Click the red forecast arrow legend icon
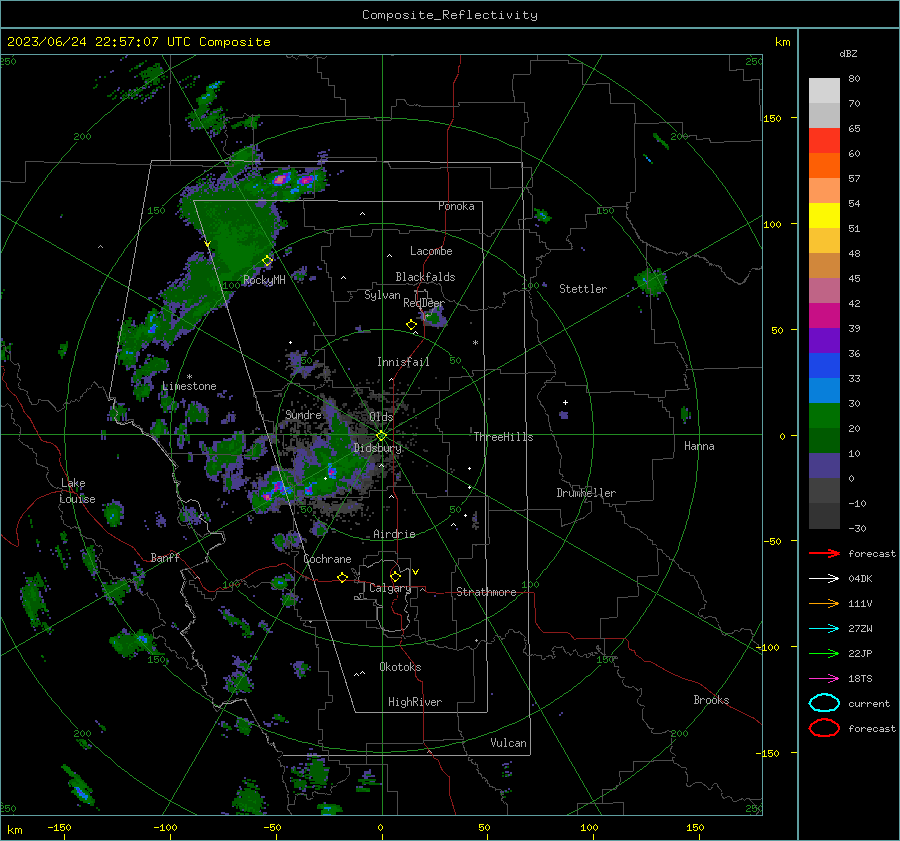The width and height of the screenshot is (900, 841). [824, 553]
